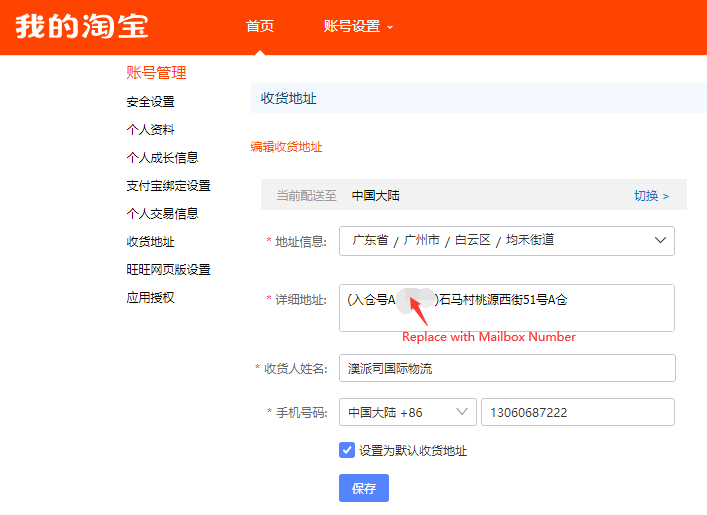Screen dimensions: 707x515
Task: Click the 收货人姓名 input field
Action: click(x=507, y=368)
